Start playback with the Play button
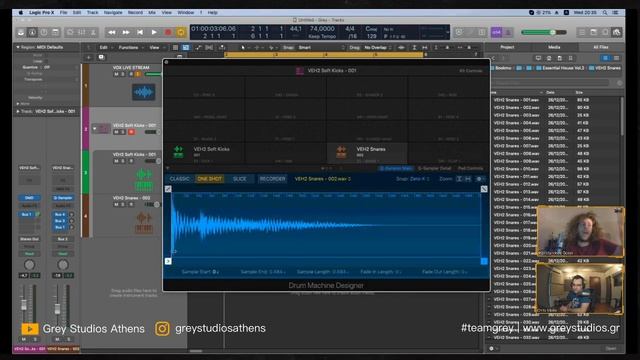640x360 pixels. 154,32
